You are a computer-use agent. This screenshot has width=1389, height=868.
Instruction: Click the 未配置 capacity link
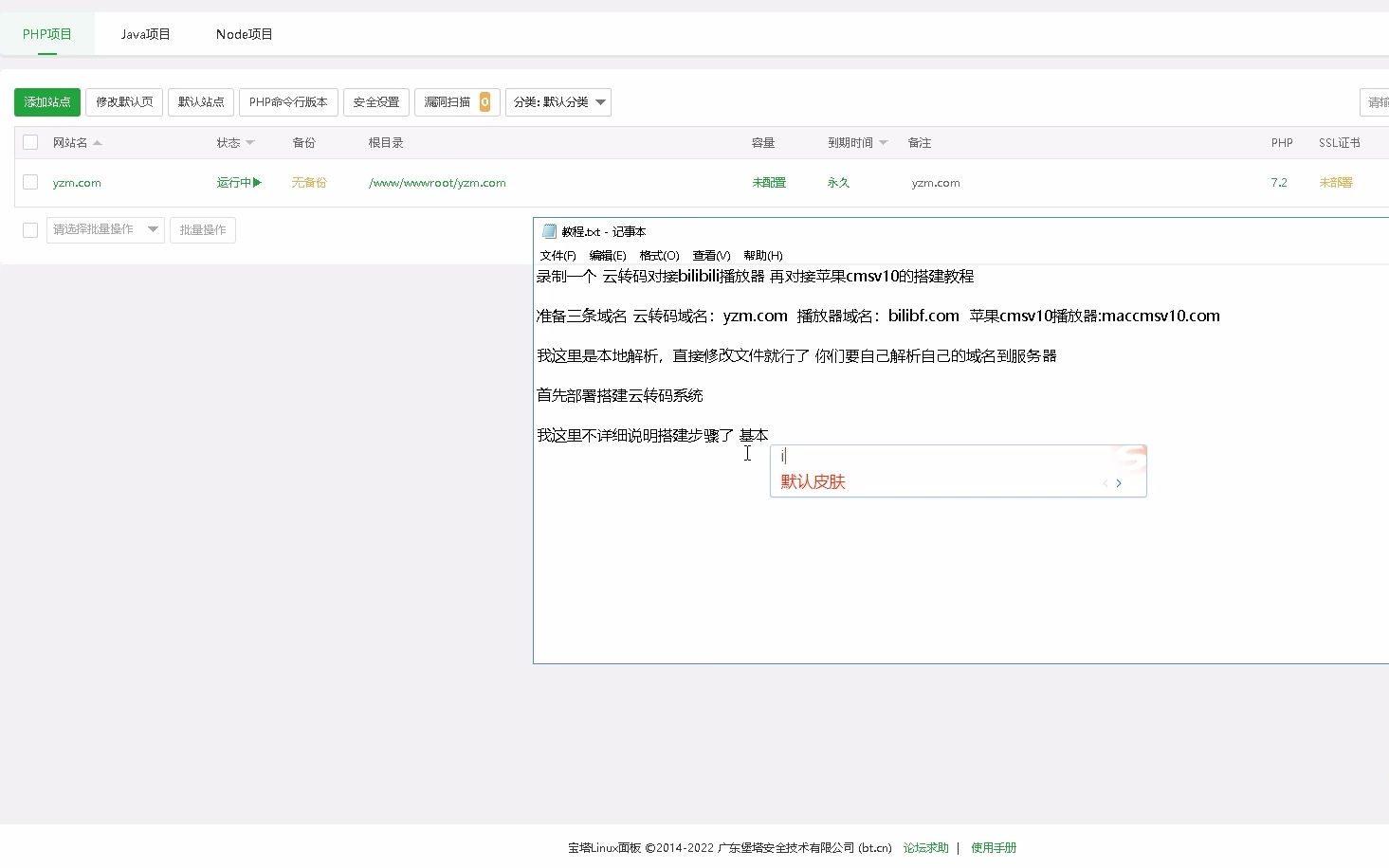769,183
